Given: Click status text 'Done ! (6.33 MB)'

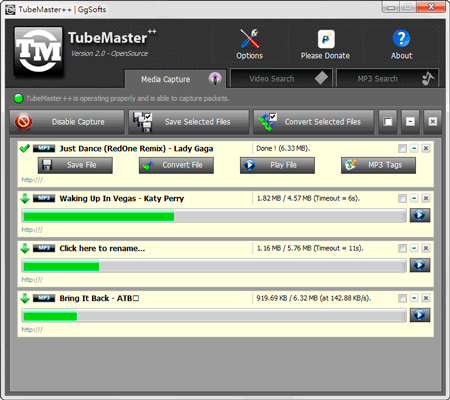Looking at the screenshot, I should click(283, 148).
